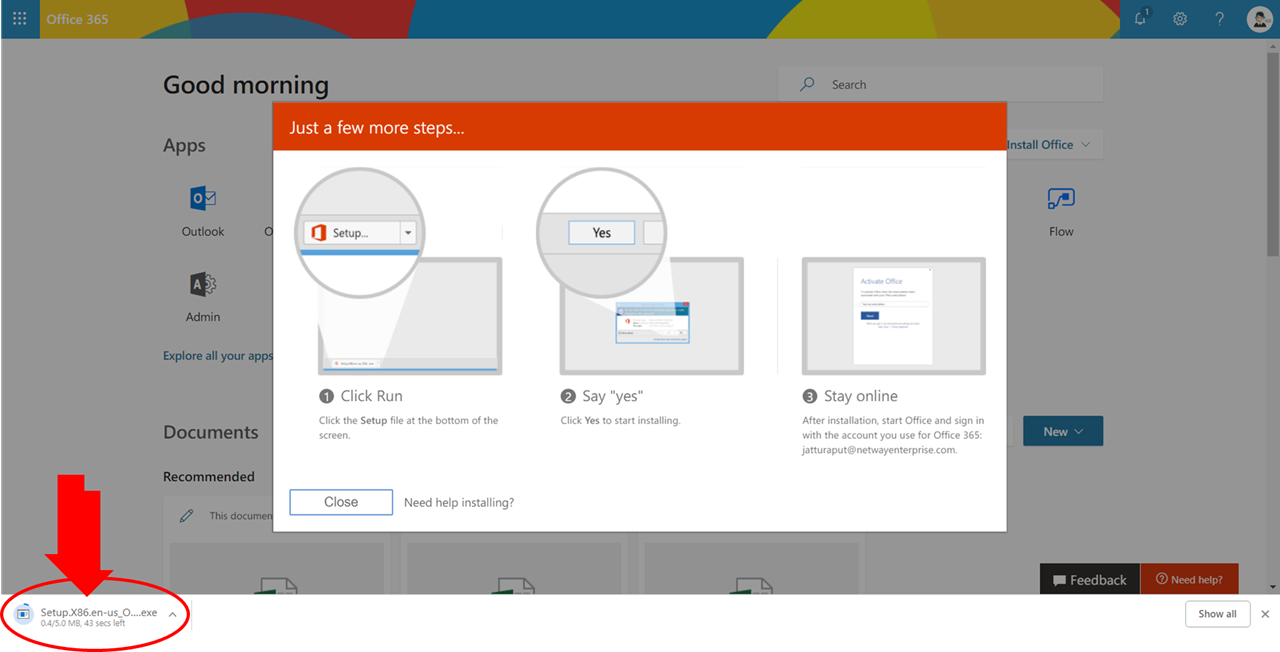The width and height of the screenshot is (1280, 652).
Task: Open the Need help installing link
Action: tap(459, 502)
